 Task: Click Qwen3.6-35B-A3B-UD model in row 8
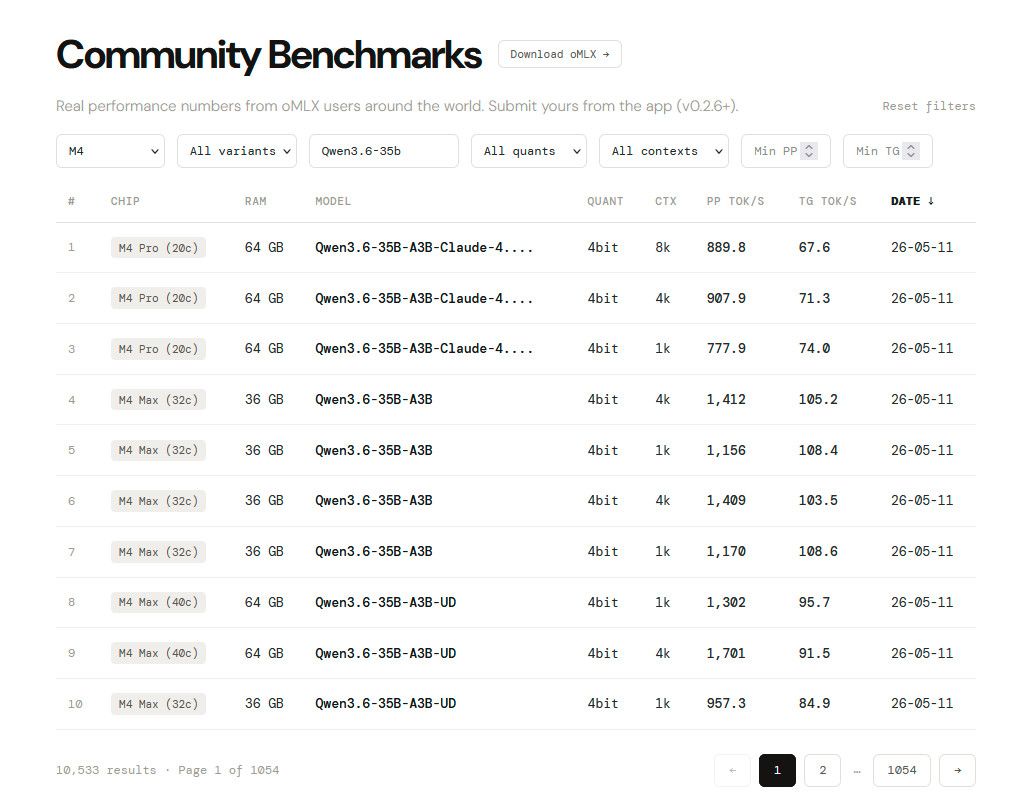385,602
